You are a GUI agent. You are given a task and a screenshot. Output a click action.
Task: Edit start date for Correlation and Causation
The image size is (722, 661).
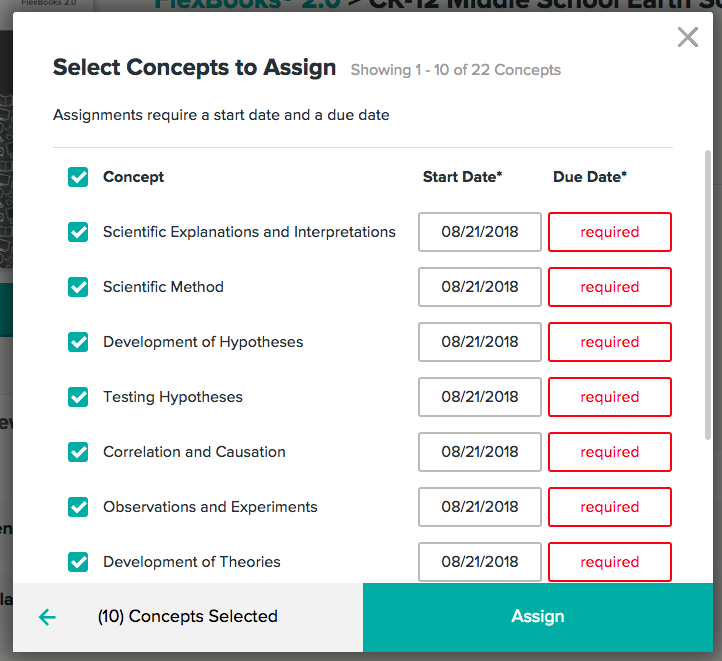[480, 452]
